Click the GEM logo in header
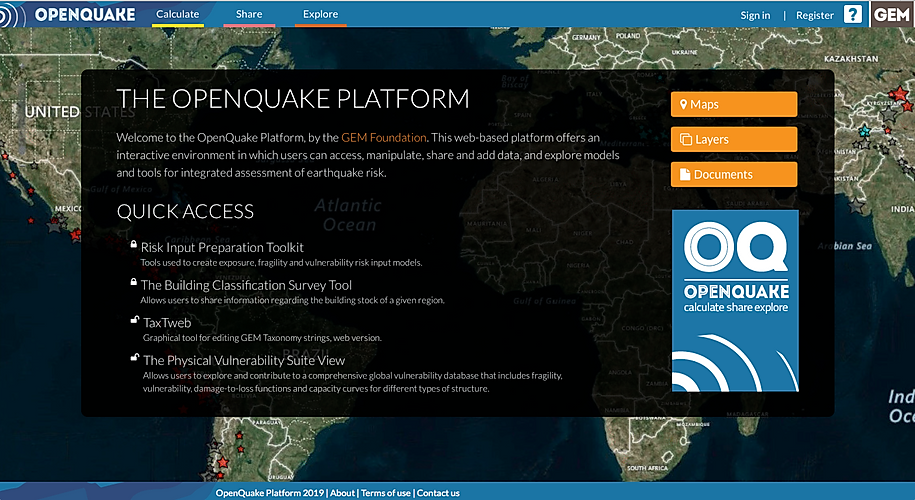The image size is (915, 500). (x=892, y=14)
